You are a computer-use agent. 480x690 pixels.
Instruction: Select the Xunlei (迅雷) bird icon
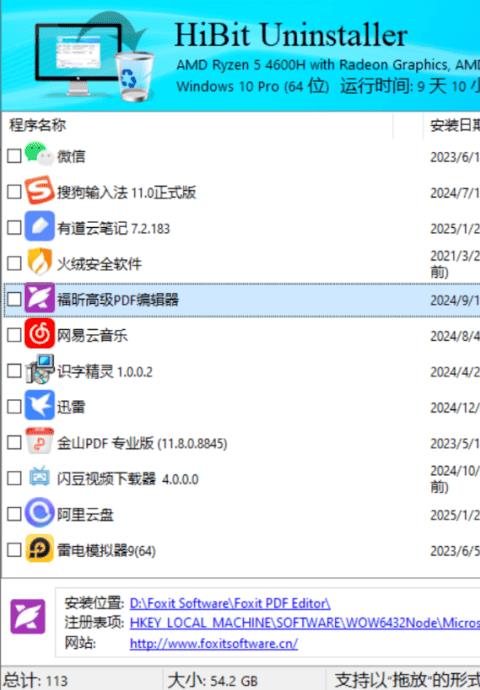[x=39, y=405]
